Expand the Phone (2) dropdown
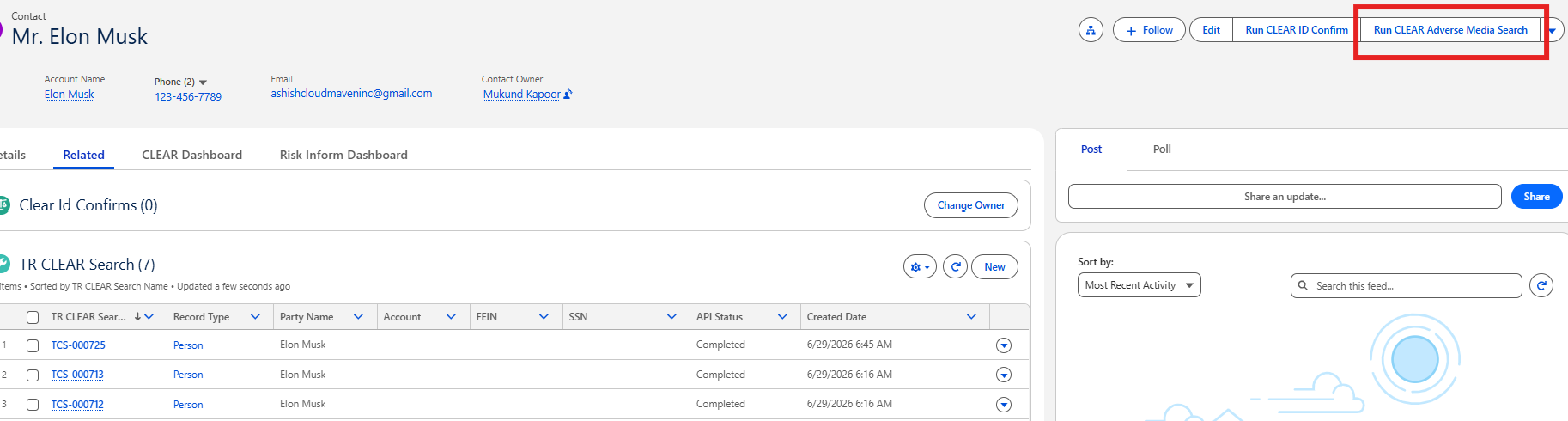The width and height of the screenshot is (1568, 421). pos(203,82)
